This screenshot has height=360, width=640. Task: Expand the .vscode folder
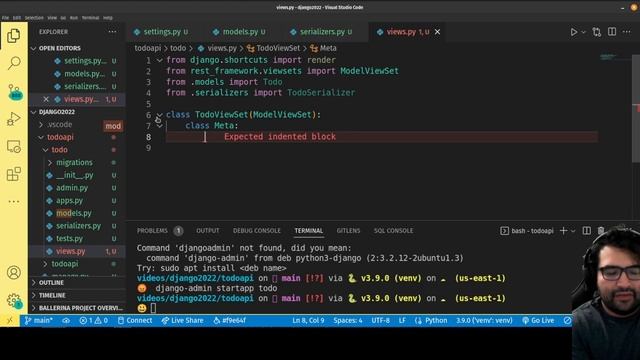[59, 124]
